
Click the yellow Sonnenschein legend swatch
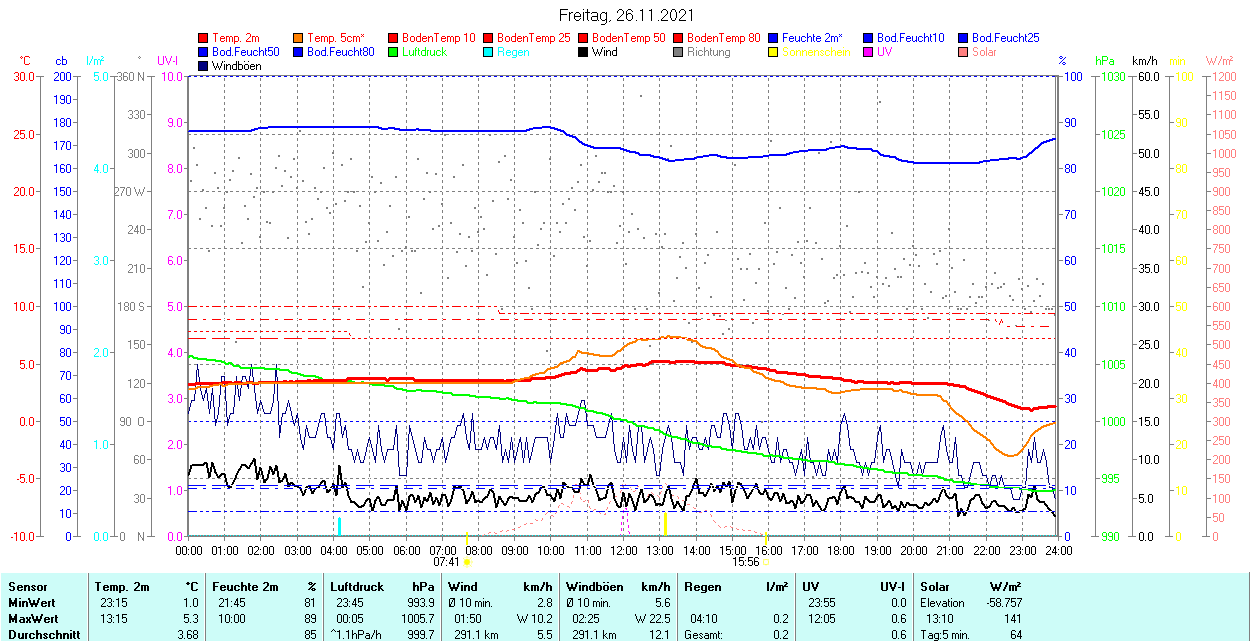pyautogui.click(x=774, y=52)
